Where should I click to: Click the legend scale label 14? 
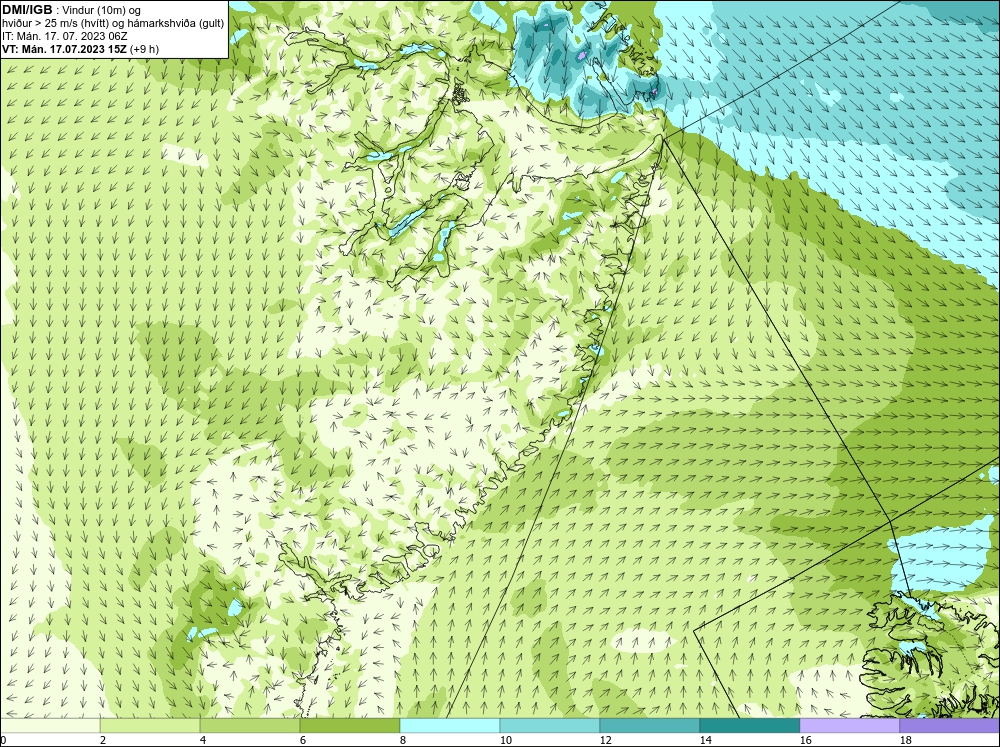point(705,740)
